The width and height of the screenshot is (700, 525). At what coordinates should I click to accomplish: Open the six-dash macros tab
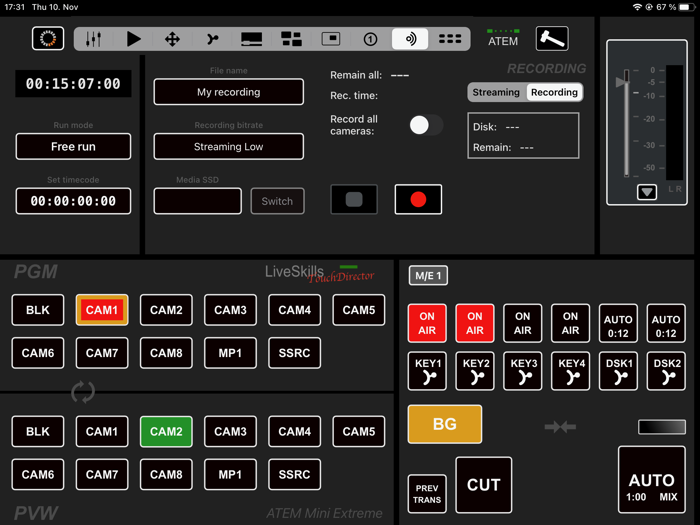coord(450,39)
